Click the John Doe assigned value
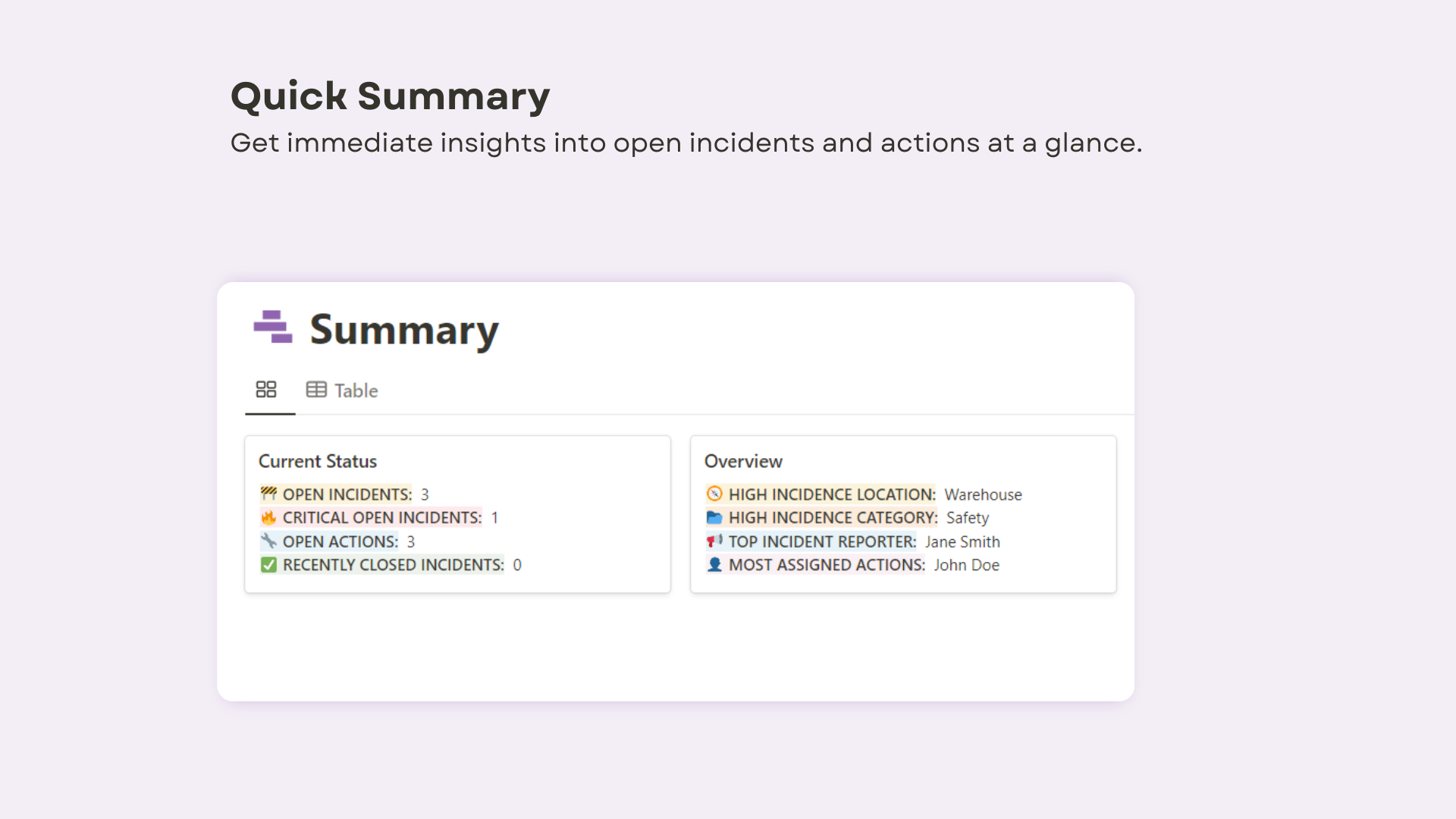The width and height of the screenshot is (1456, 819). (x=966, y=565)
